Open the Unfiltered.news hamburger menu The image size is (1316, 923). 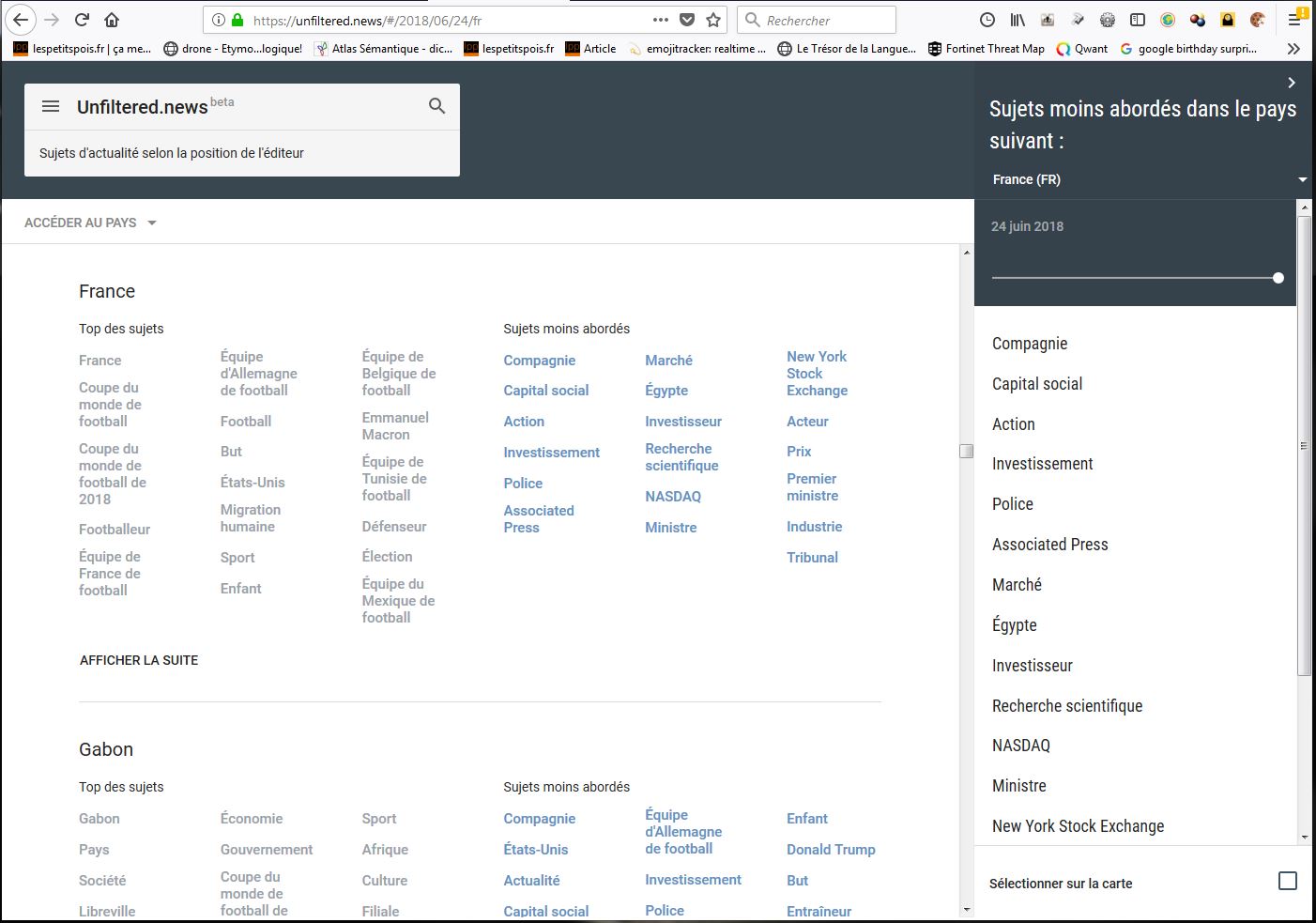click(x=51, y=107)
